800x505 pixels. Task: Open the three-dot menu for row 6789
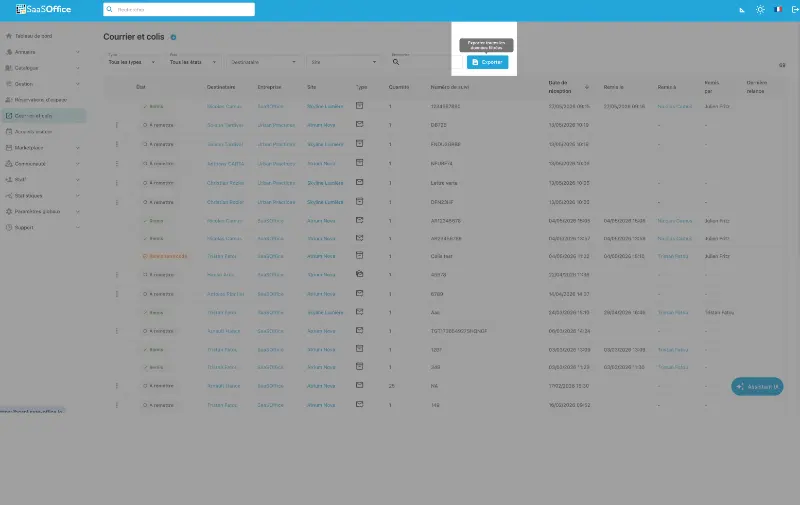click(x=117, y=294)
